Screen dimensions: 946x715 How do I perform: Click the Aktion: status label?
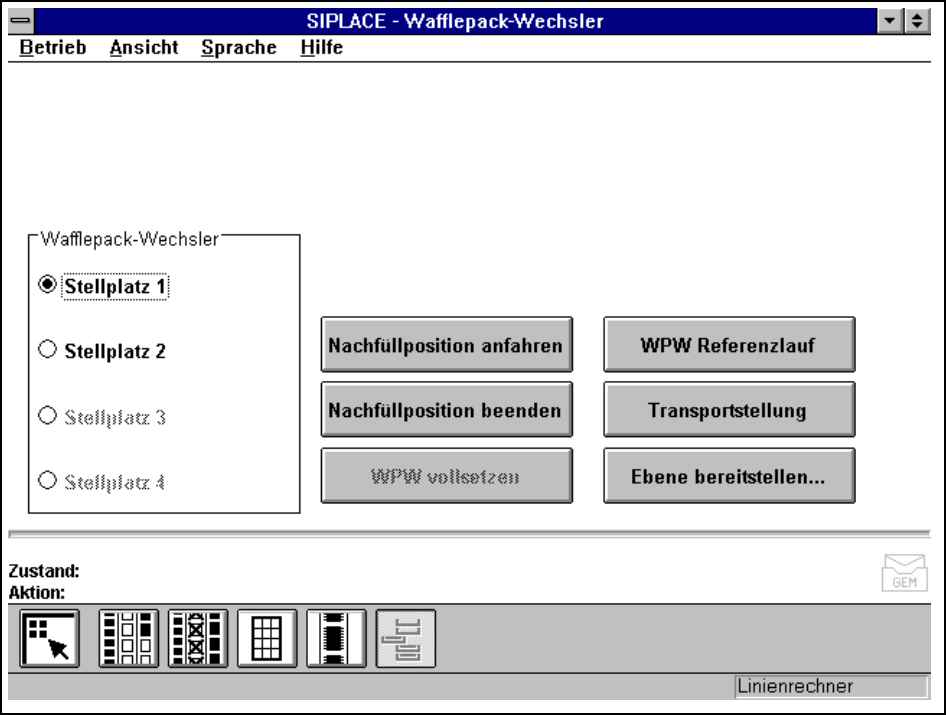click(37, 593)
